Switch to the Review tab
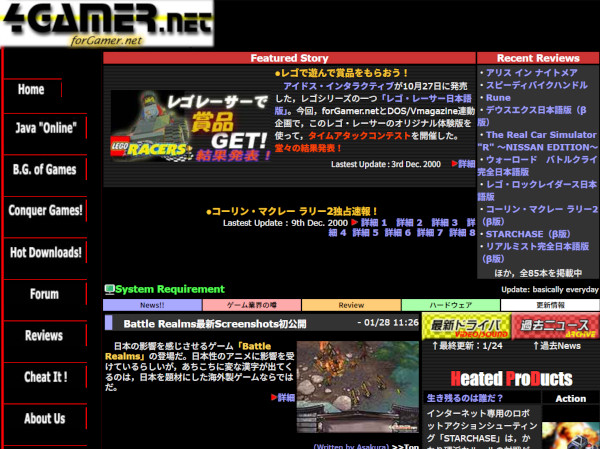The width and height of the screenshot is (600, 449). (351, 305)
